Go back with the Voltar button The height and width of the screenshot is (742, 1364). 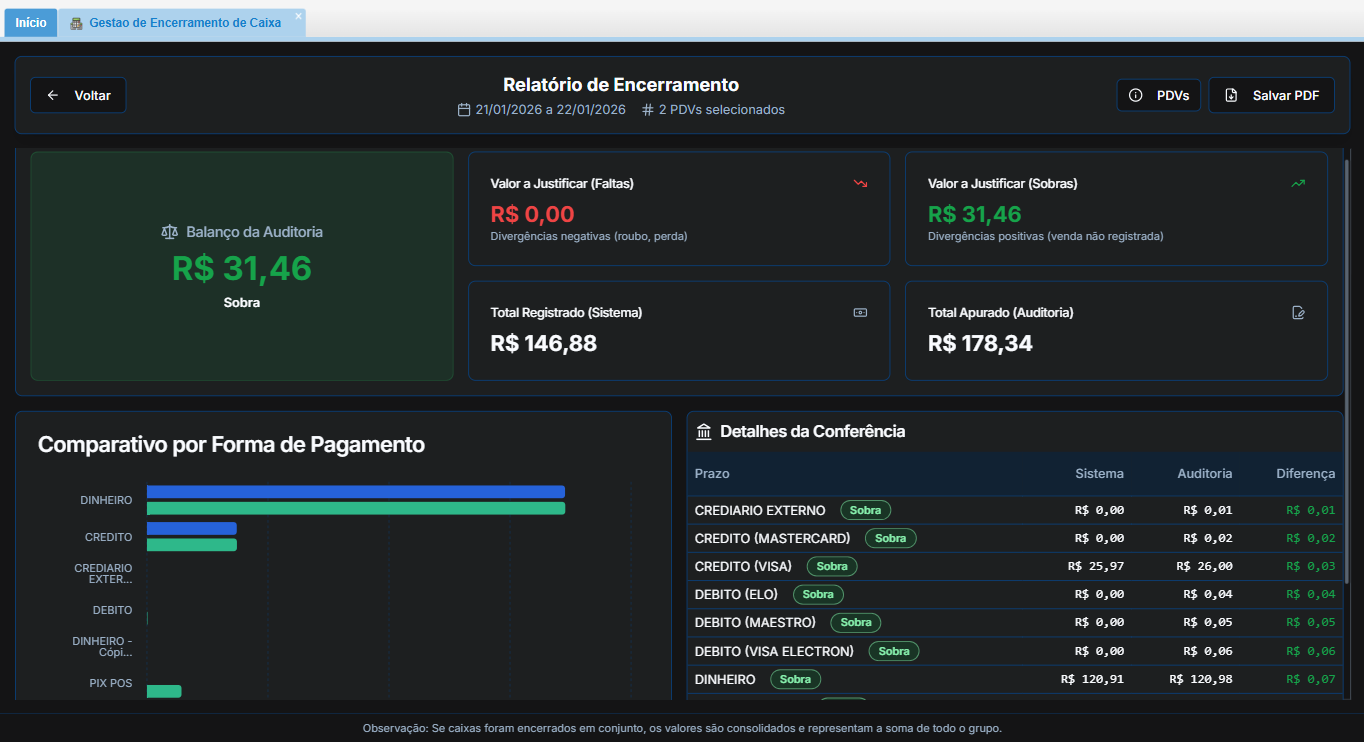point(78,95)
